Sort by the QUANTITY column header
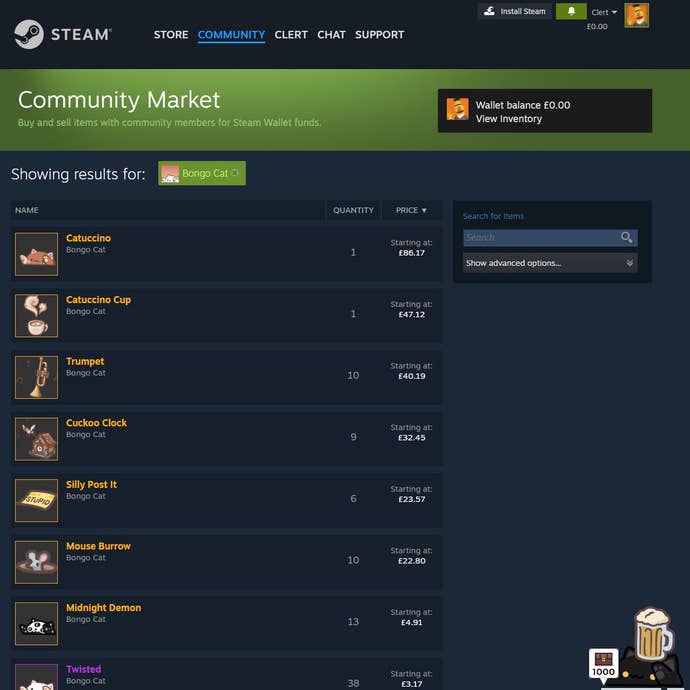The height and width of the screenshot is (690, 690). (353, 210)
